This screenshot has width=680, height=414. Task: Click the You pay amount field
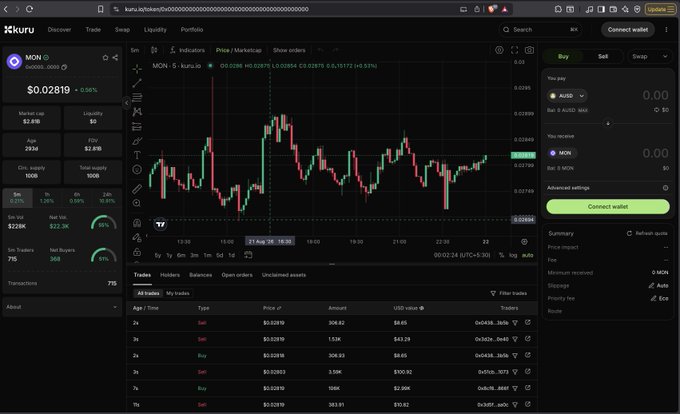click(655, 95)
